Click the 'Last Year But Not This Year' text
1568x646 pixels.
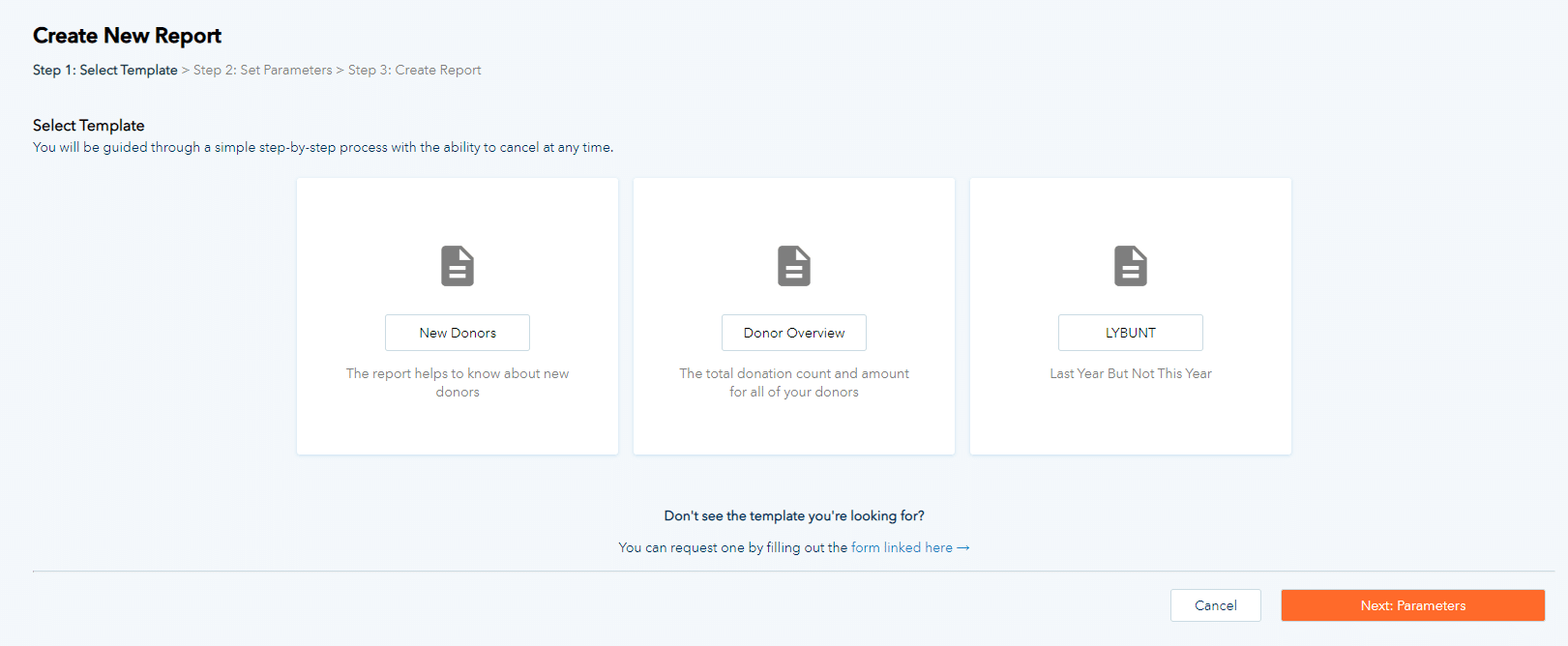click(1130, 373)
